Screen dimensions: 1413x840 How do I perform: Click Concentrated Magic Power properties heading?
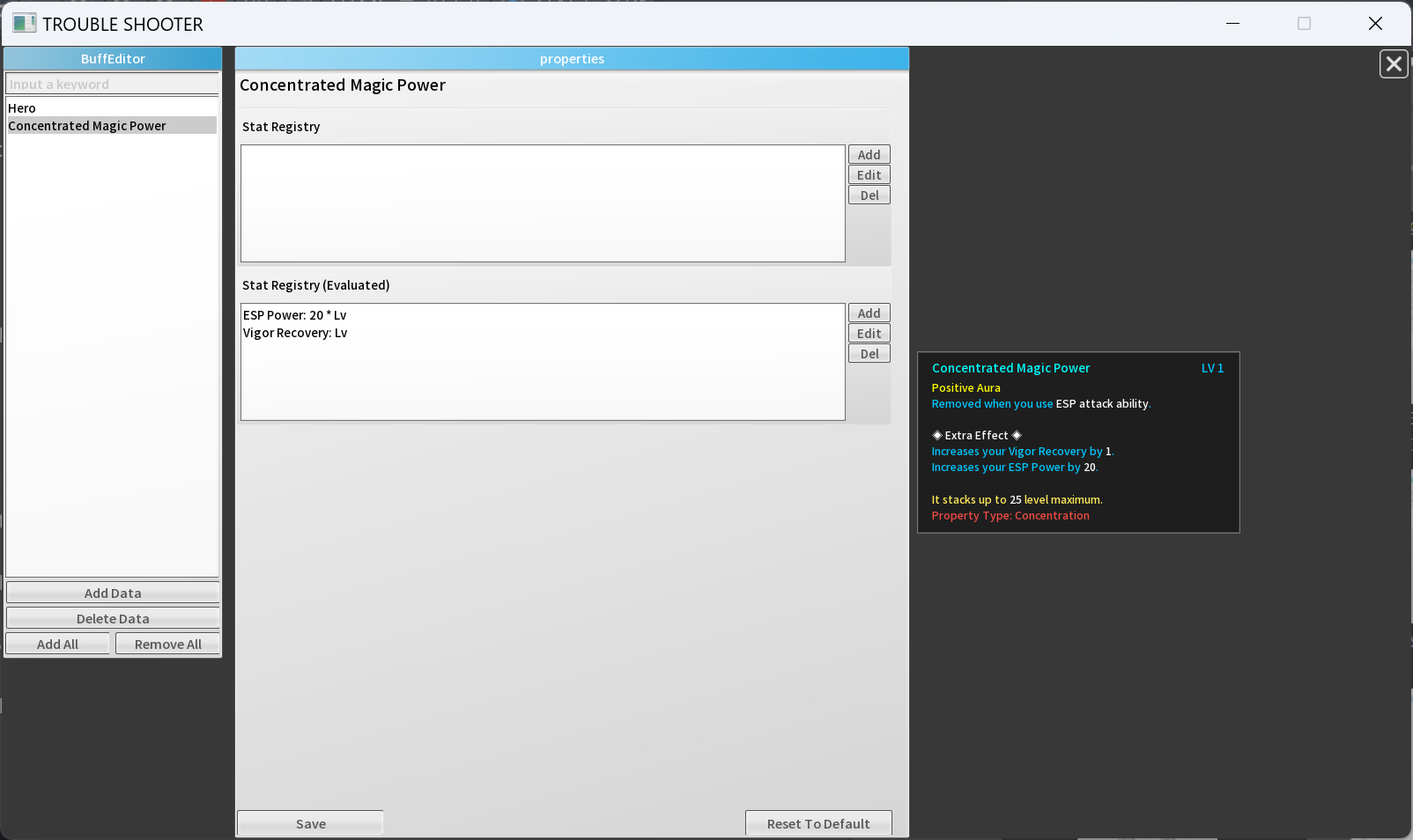pyautogui.click(x=343, y=85)
